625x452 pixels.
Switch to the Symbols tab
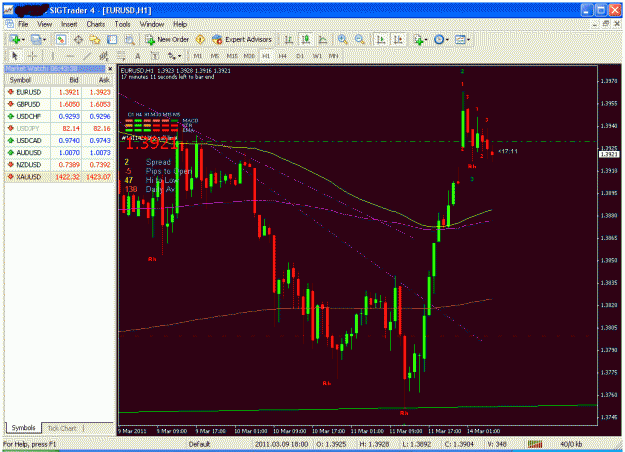click(x=24, y=428)
